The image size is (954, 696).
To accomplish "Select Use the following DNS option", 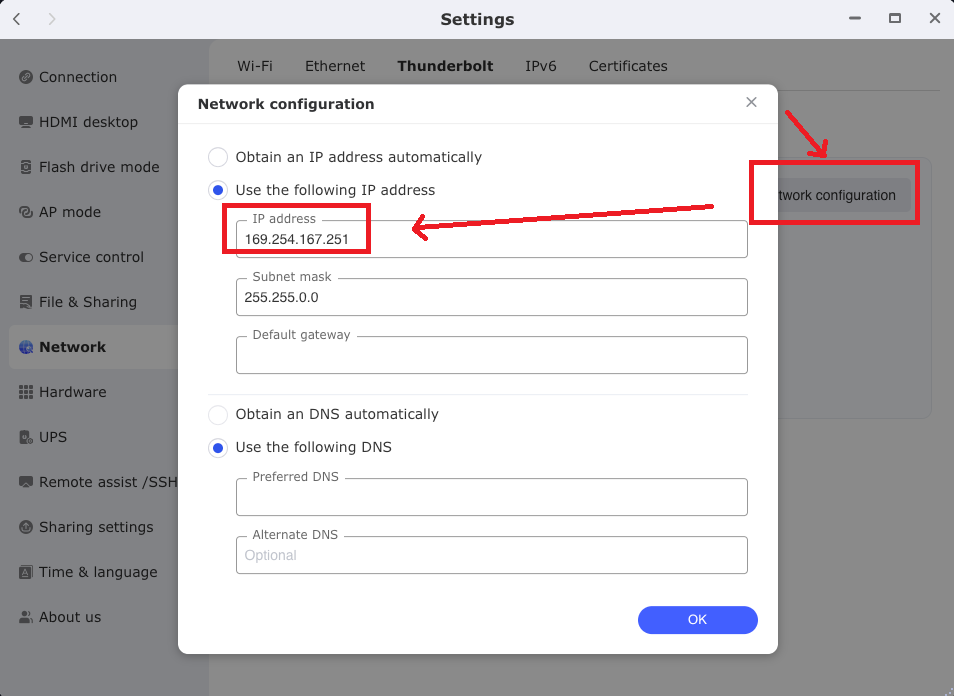I will pyautogui.click(x=218, y=447).
